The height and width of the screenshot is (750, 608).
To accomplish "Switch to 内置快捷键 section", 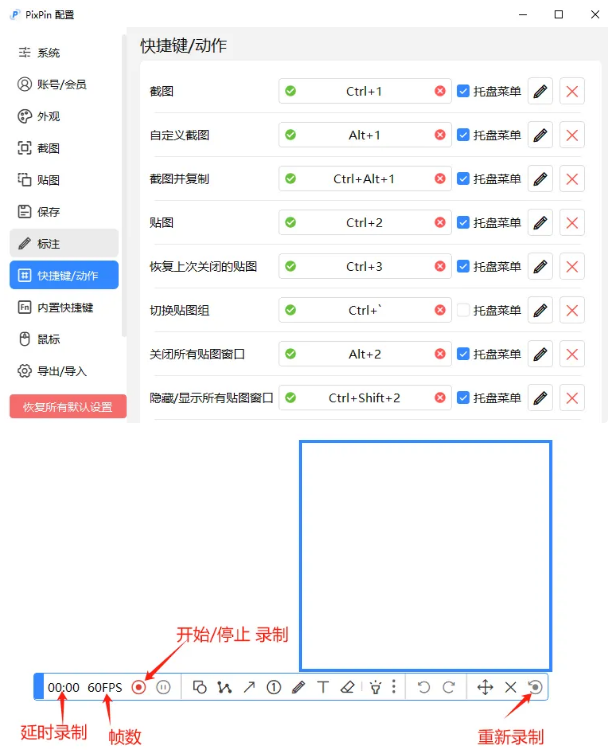I will [x=65, y=308].
